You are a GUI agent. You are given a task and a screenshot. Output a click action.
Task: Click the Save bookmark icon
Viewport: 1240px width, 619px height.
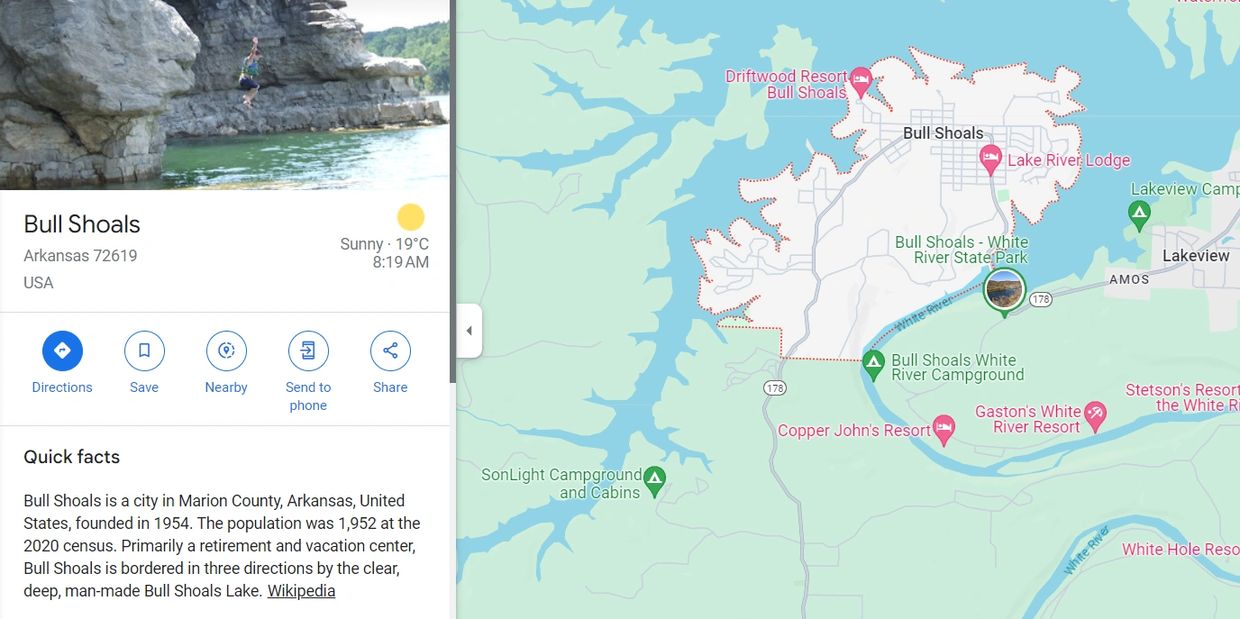(x=144, y=350)
